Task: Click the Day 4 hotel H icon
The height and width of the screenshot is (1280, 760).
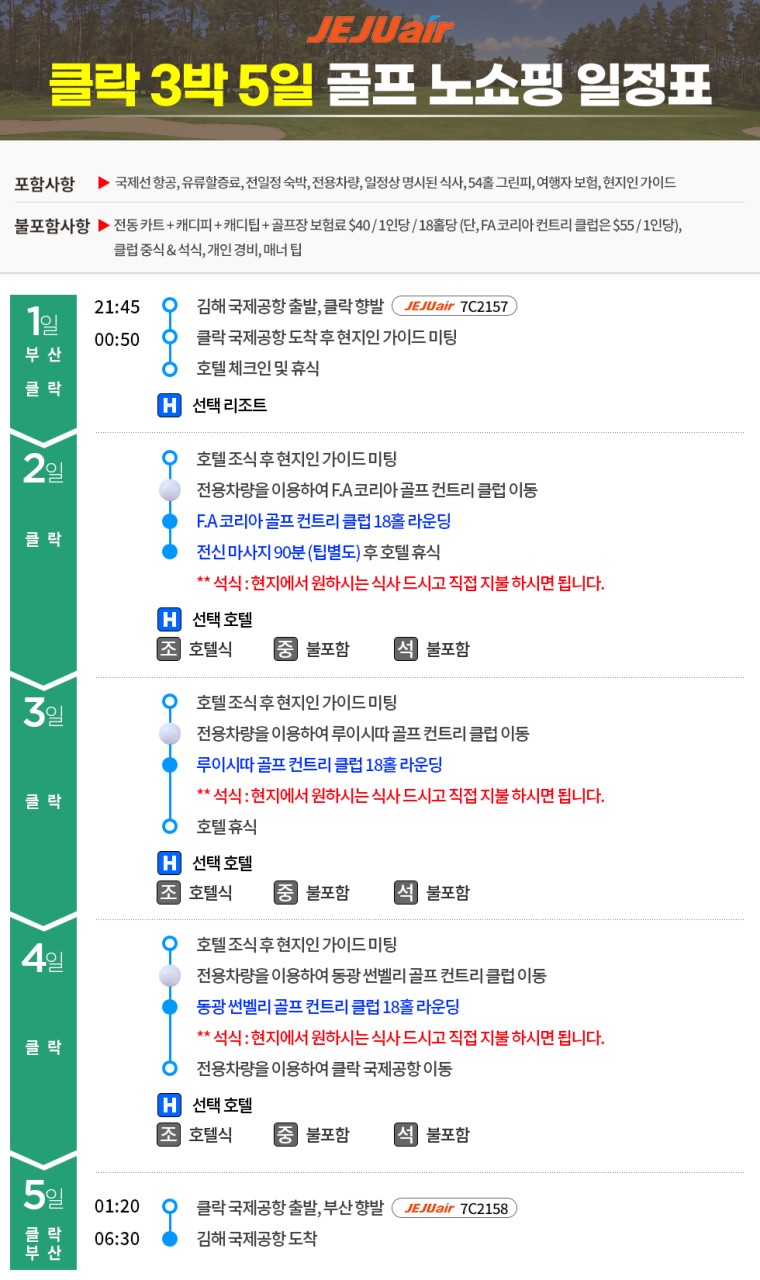Action: 169,1105
